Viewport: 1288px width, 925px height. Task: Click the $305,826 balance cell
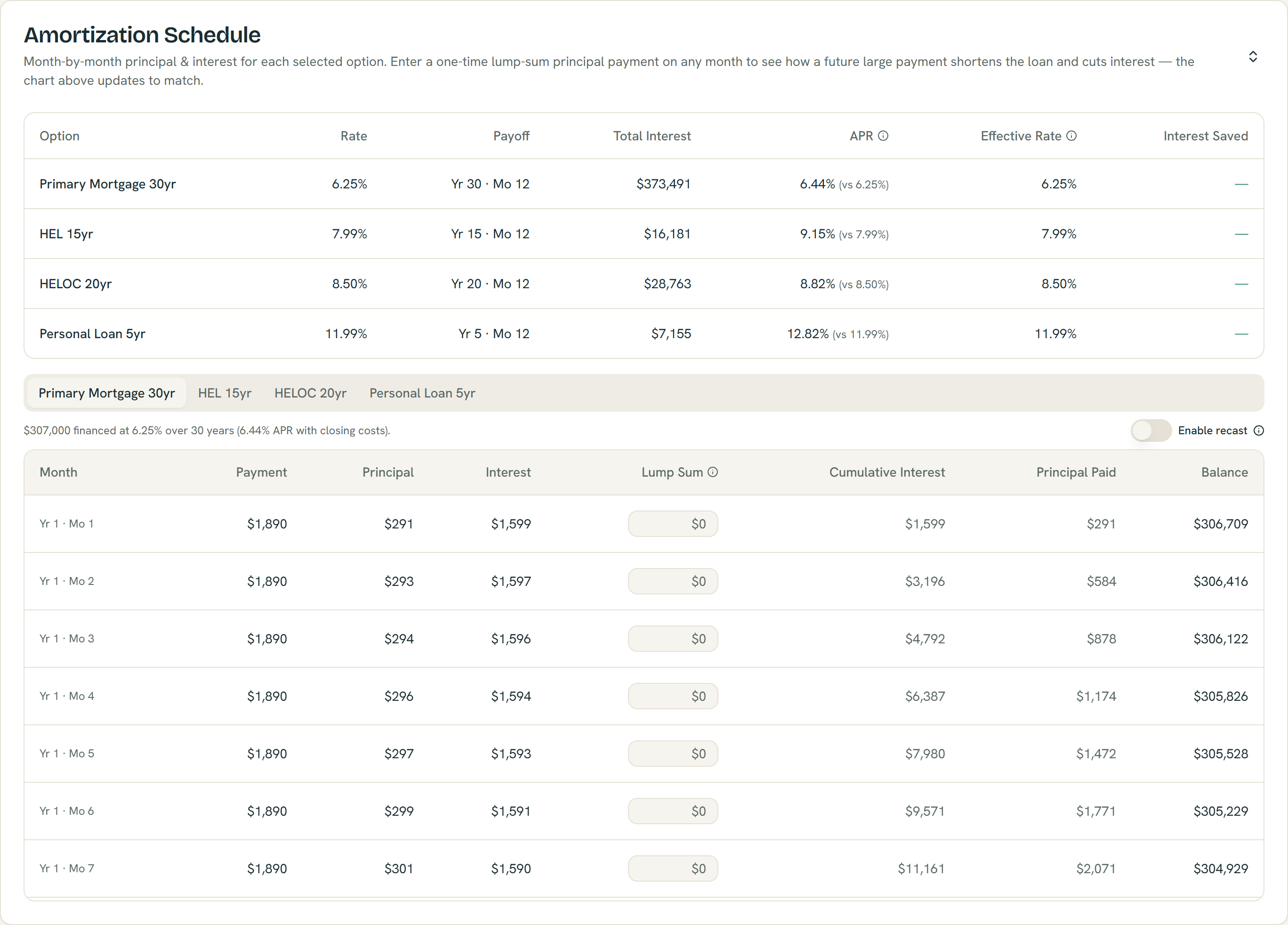pos(1220,696)
